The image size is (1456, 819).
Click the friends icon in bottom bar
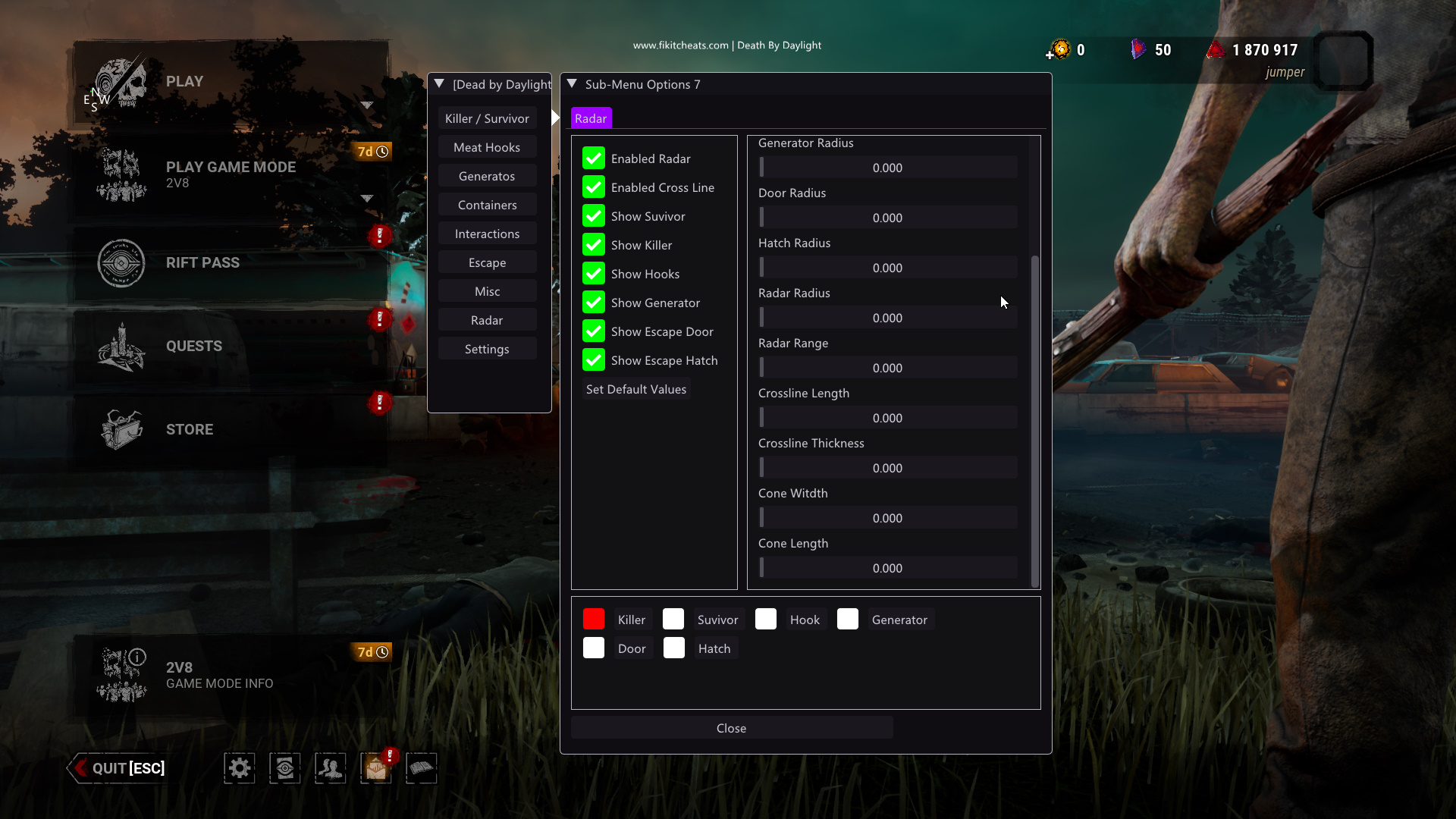331,768
